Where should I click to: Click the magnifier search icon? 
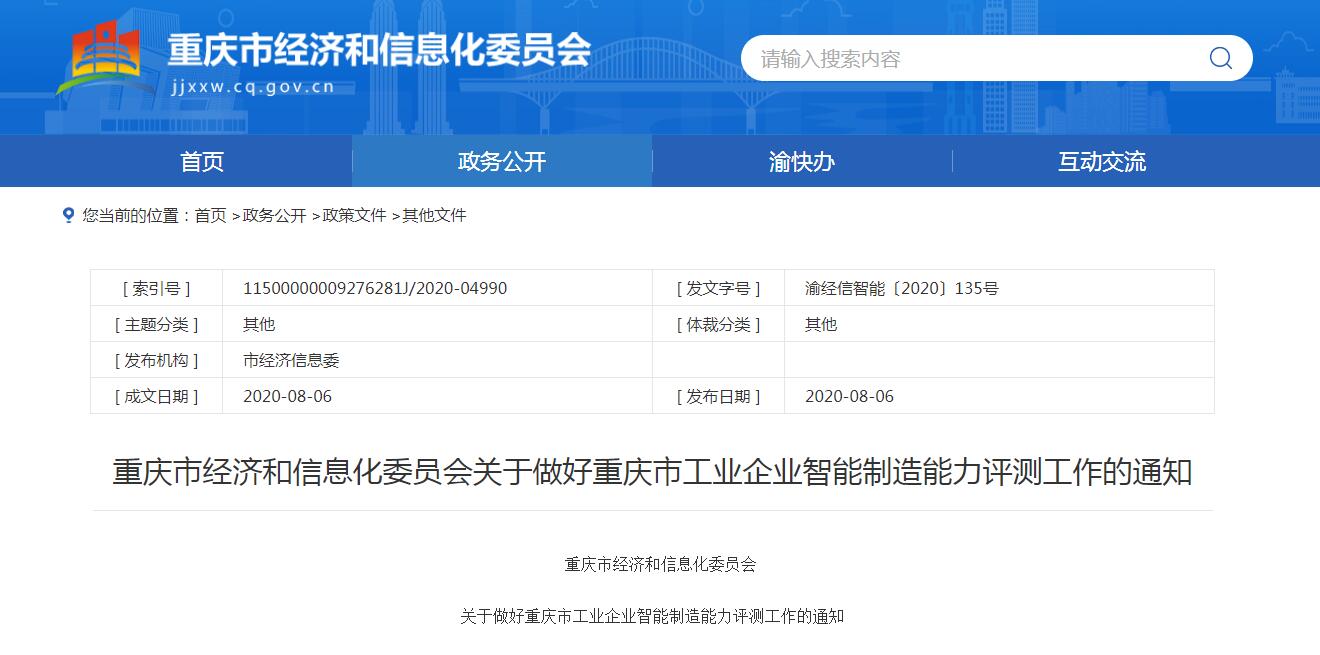point(1220,58)
